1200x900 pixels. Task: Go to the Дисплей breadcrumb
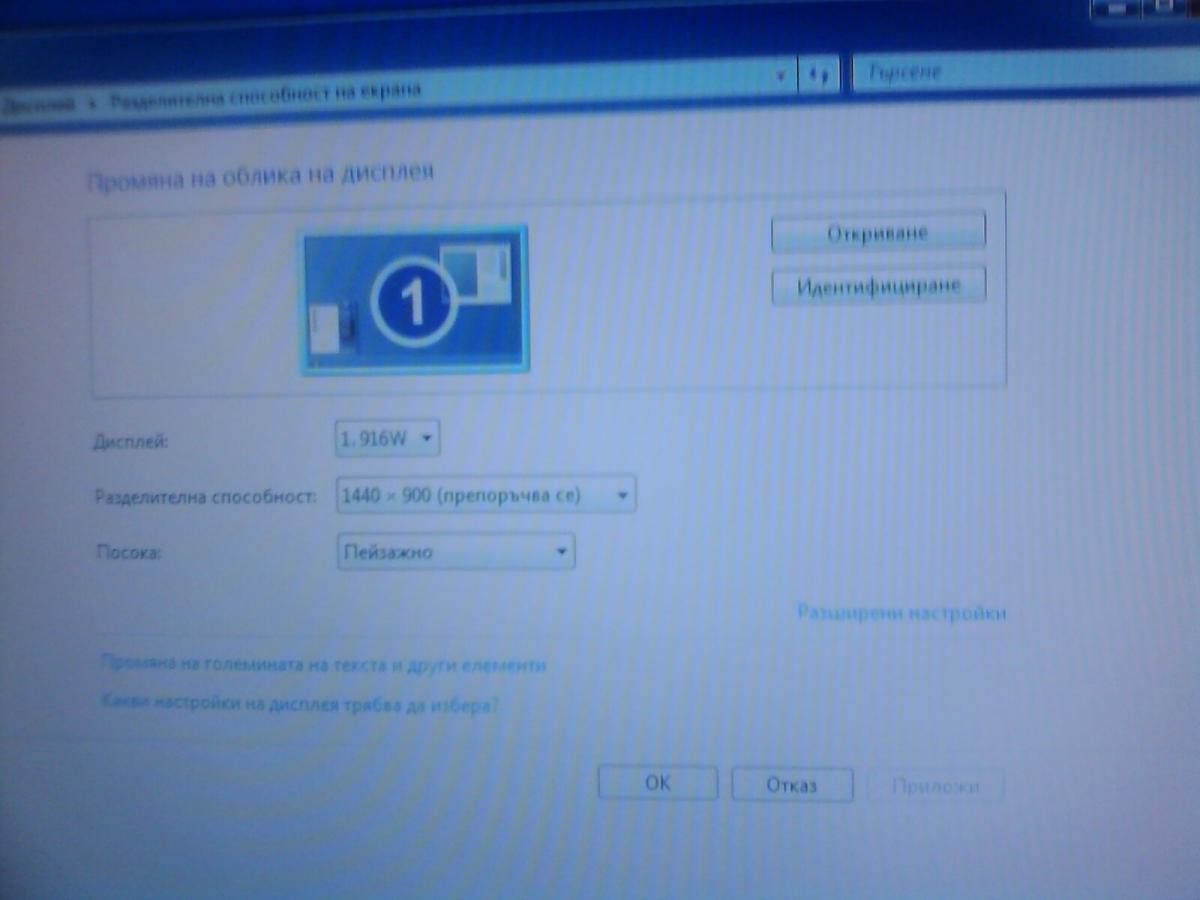coord(38,103)
